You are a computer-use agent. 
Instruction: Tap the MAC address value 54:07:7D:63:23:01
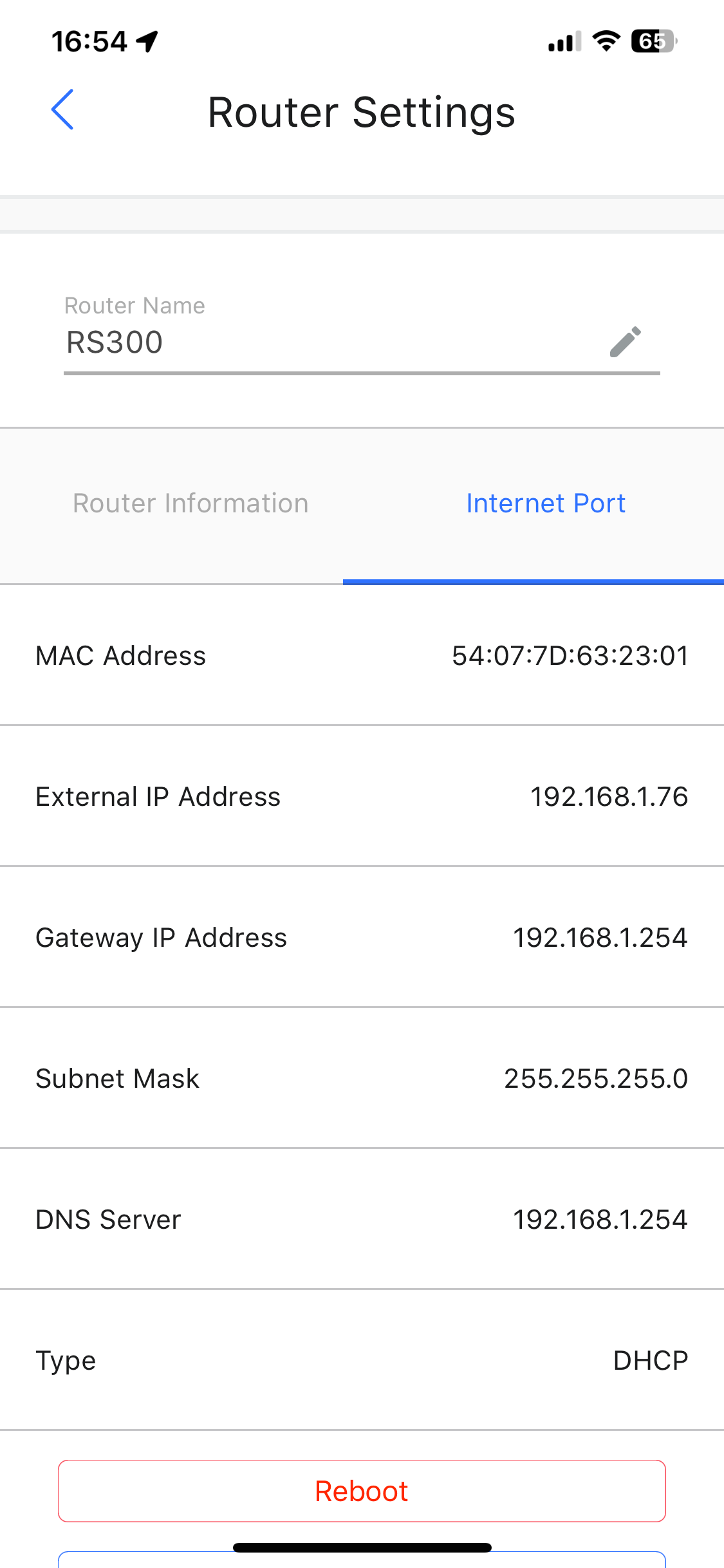[570, 656]
